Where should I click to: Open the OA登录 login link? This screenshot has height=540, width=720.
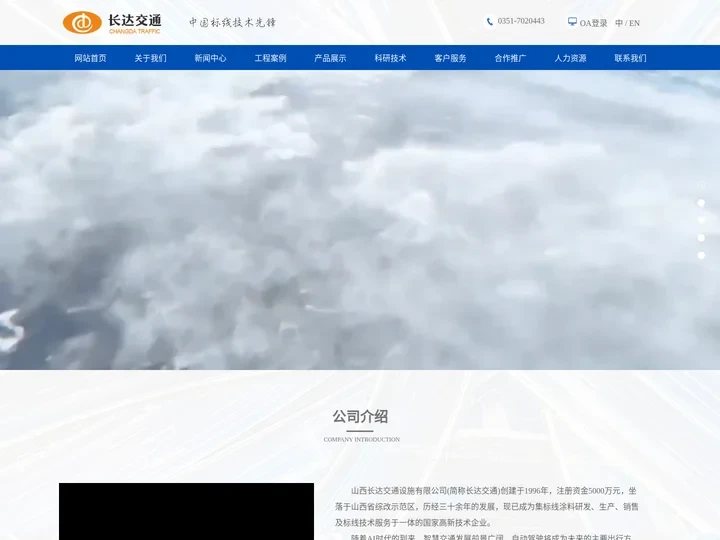(593, 23)
